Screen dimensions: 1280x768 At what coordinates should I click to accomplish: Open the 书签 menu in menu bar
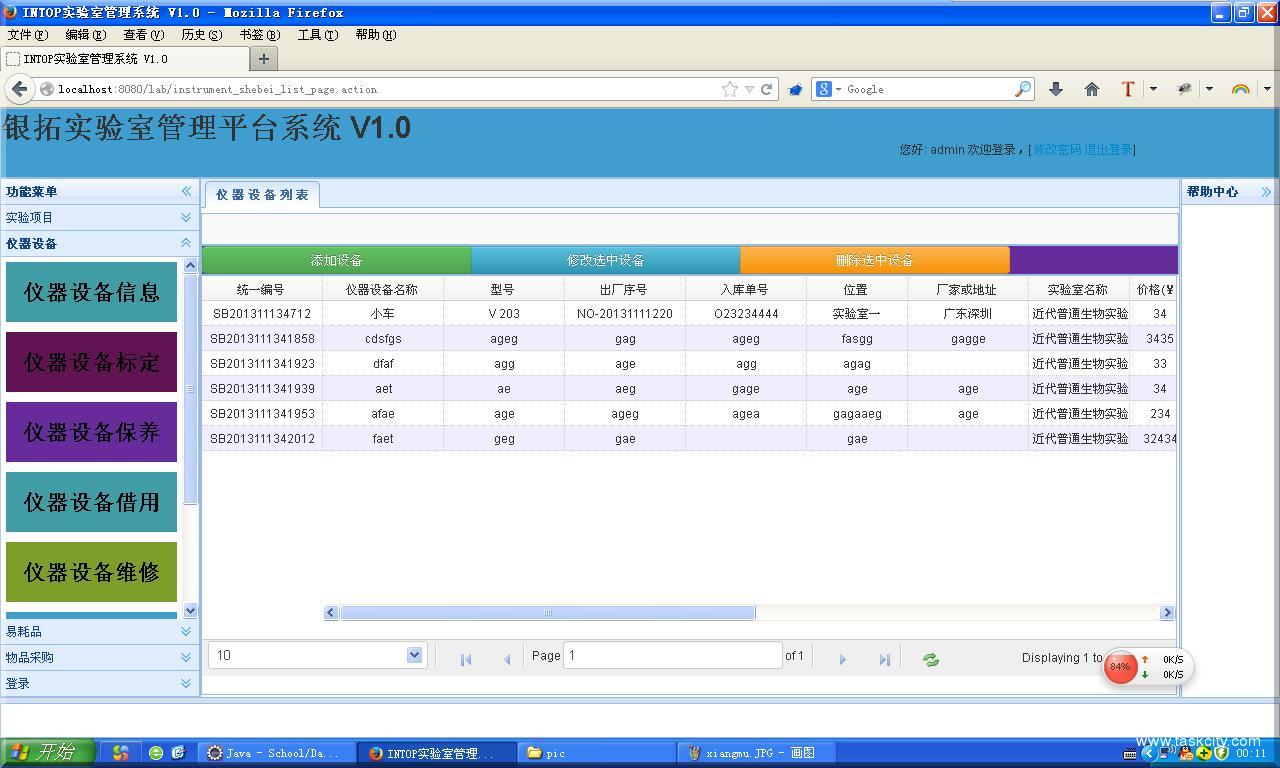[x=258, y=35]
